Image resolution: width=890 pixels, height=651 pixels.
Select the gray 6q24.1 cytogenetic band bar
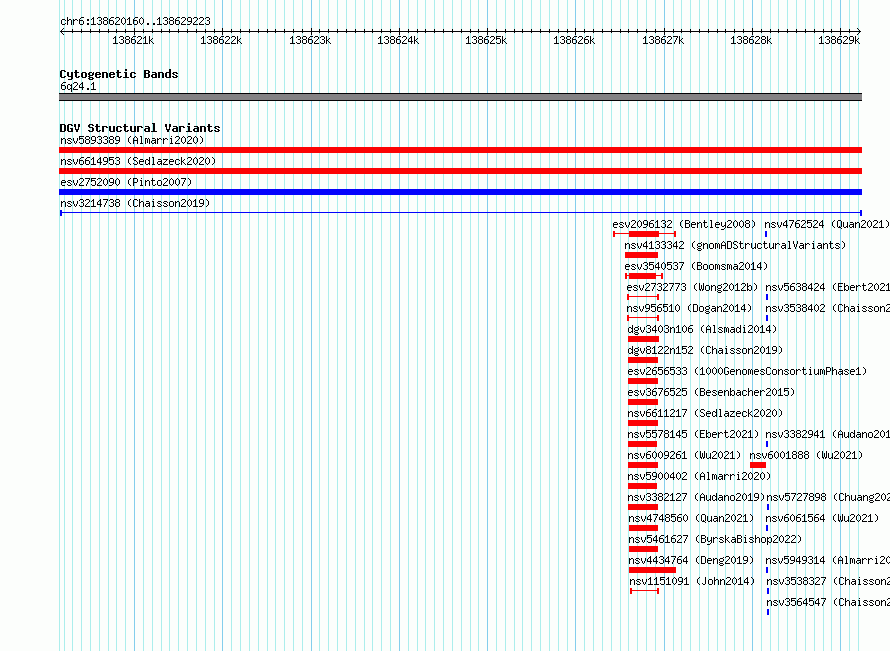[460, 97]
